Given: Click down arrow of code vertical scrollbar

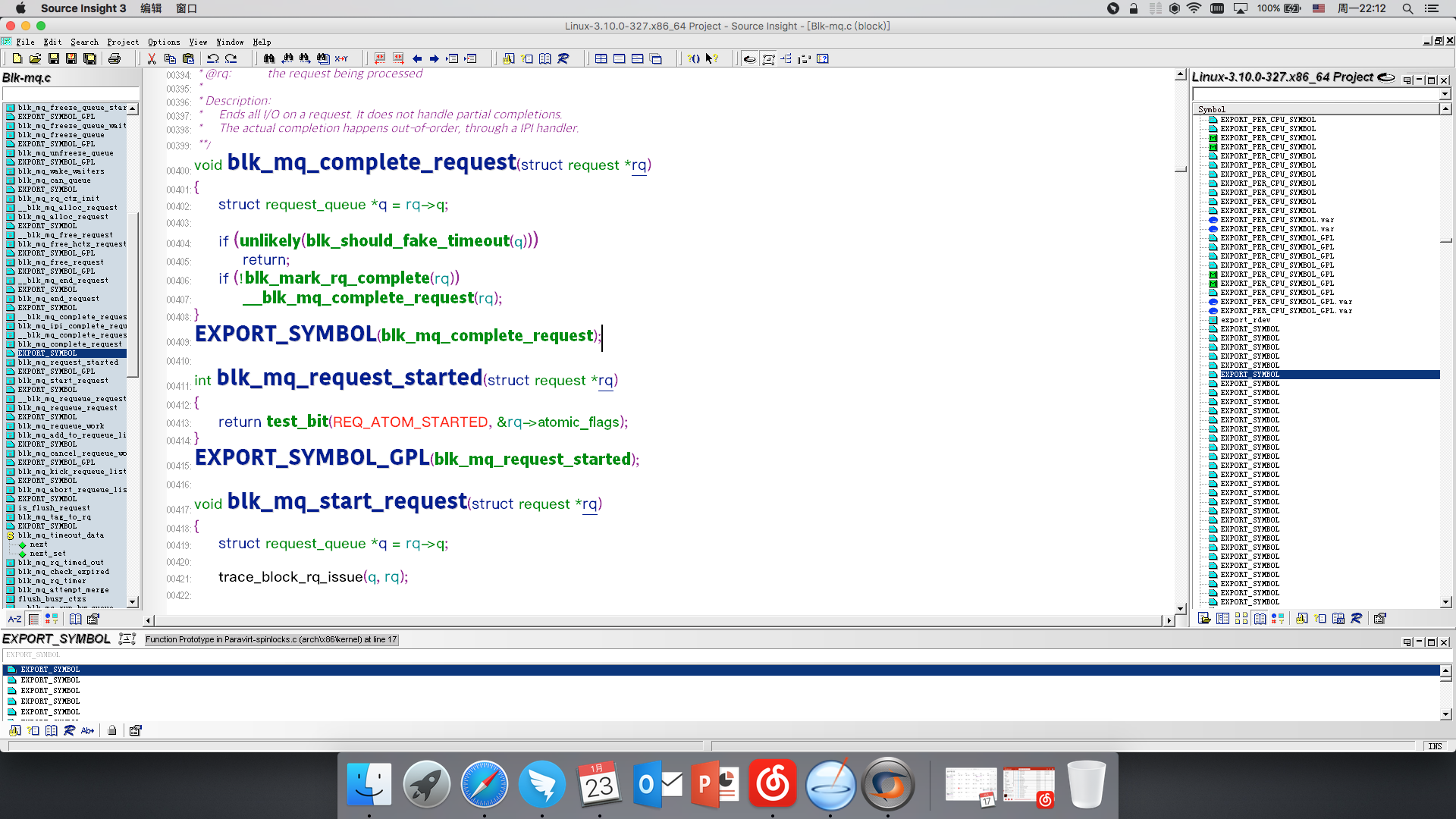Looking at the screenshot, I should (x=1180, y=608).
